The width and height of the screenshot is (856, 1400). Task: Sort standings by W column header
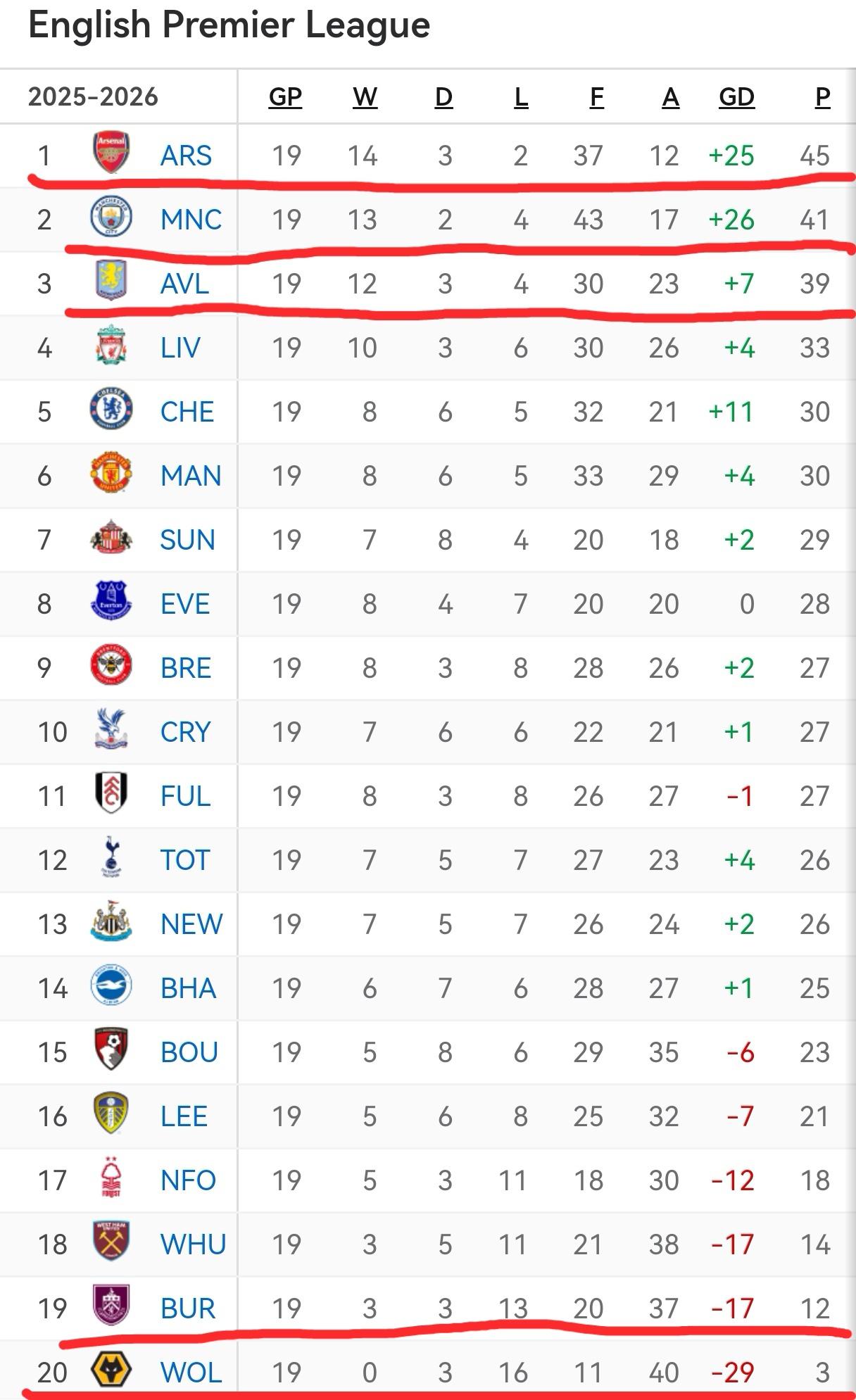(365, 97)
